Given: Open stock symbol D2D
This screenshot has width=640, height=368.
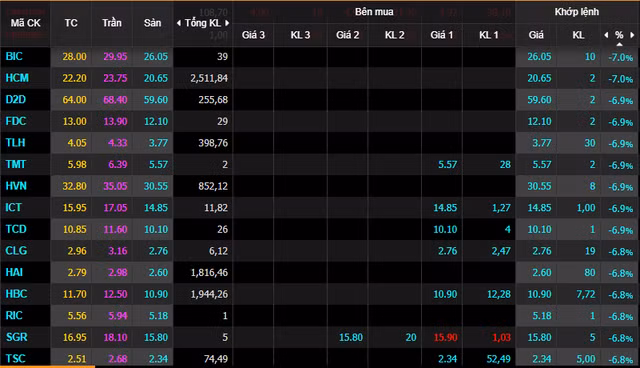Looking at the screenshot, I should click(x=16, y=100).
